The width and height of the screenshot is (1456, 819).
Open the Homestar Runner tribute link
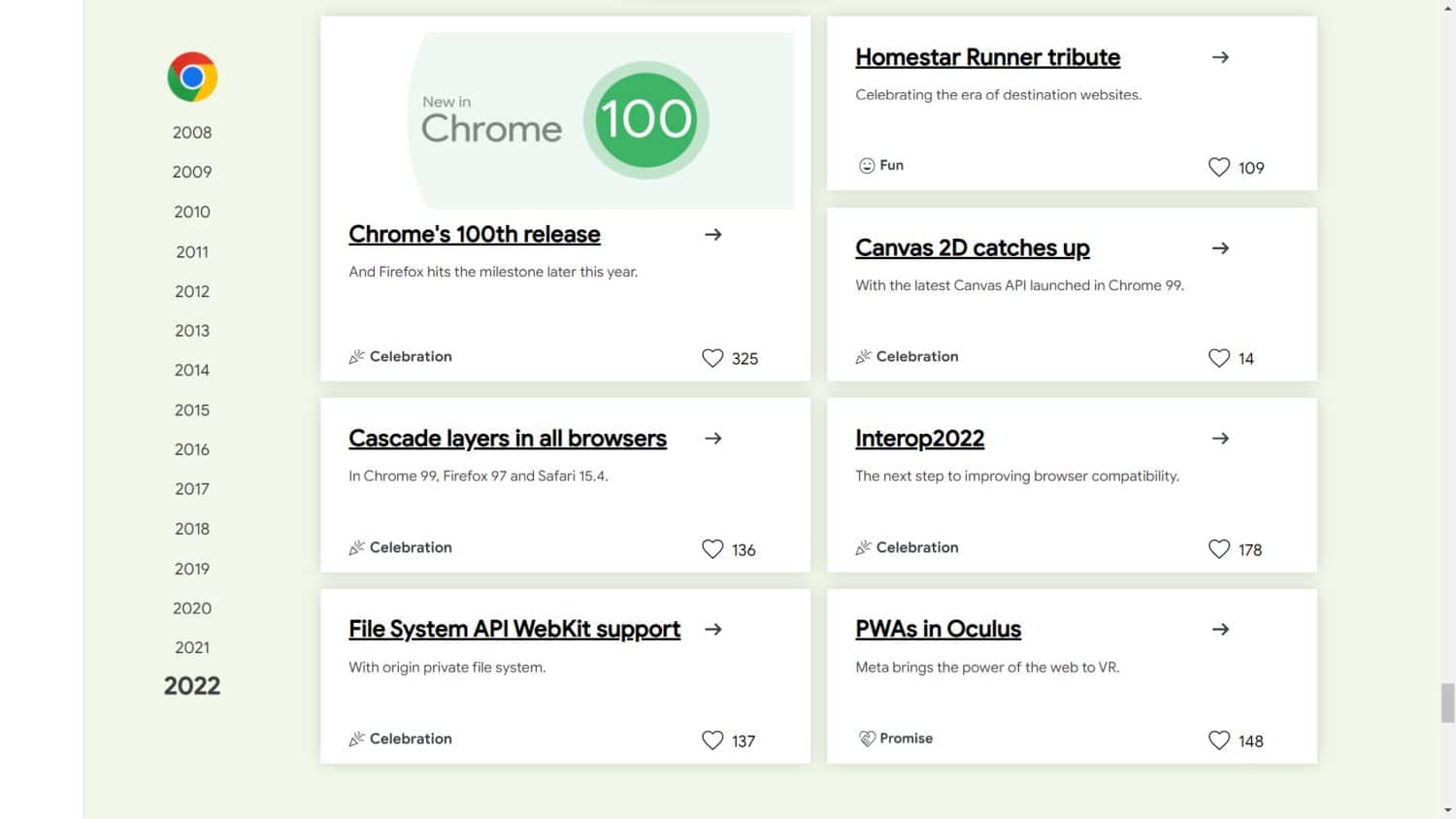[987, 58]
